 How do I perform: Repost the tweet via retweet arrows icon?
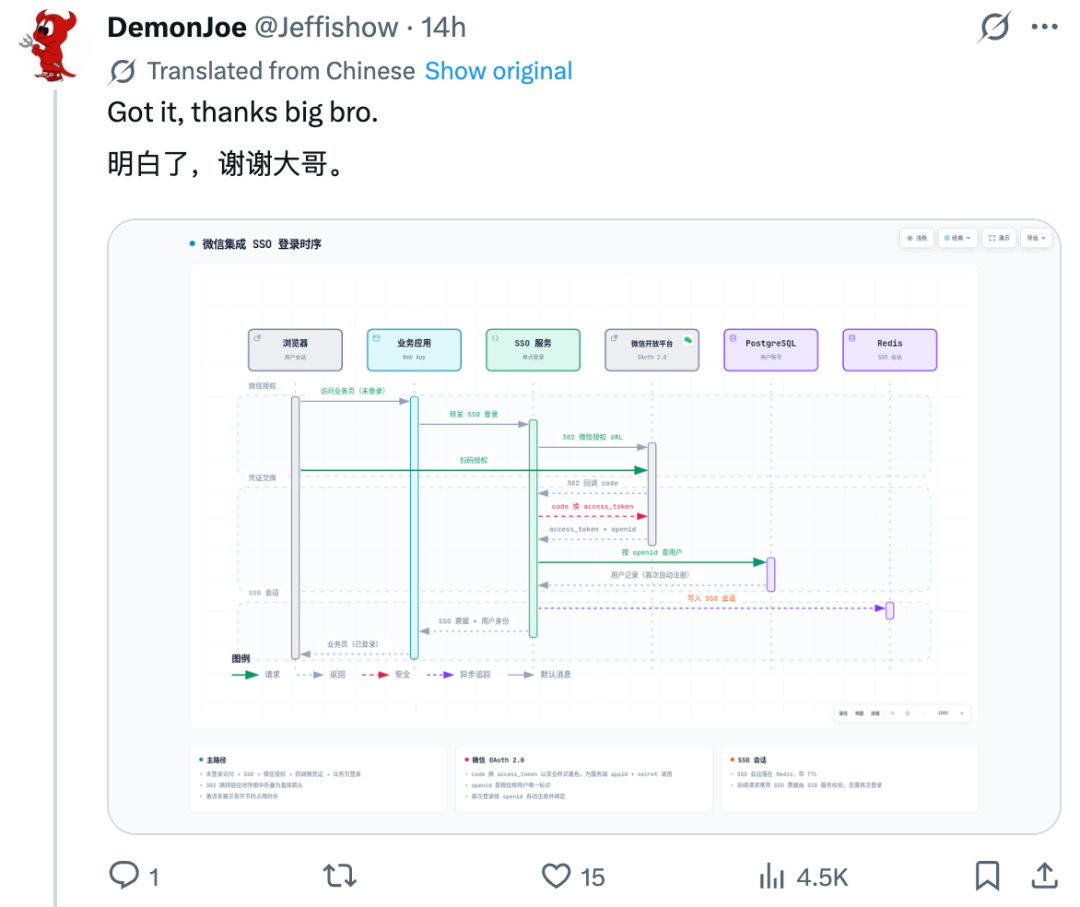coord(340,876)
